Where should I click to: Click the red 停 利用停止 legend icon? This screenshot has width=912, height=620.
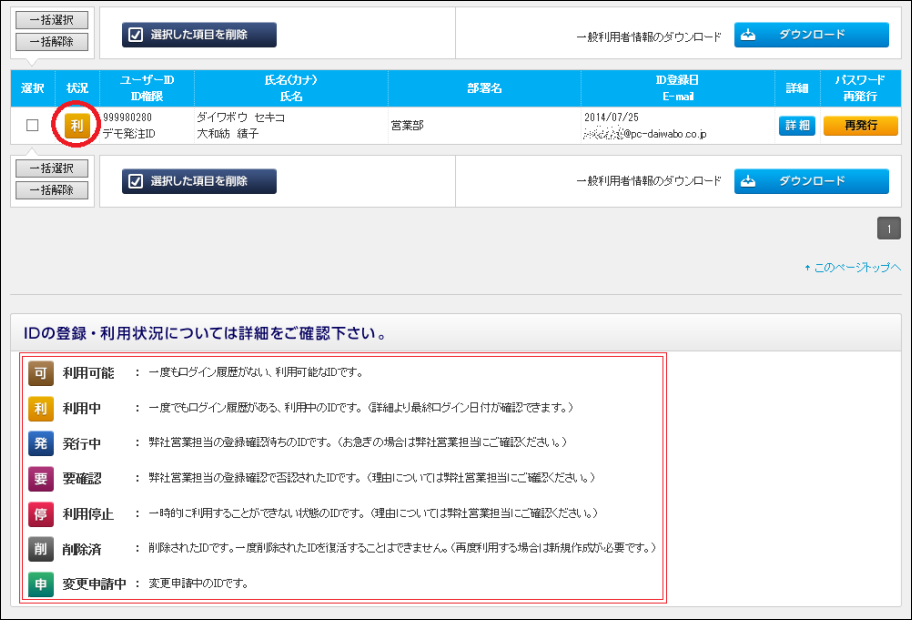pos(40,513)
